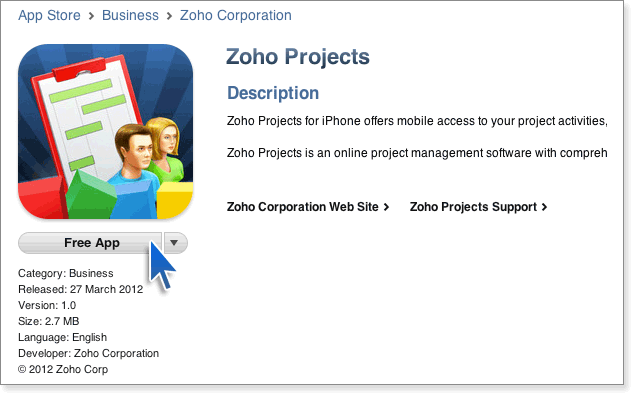Click the 'Zoho Projects for iPhone' description line
This screenshot has width=640, height=406.
pyautogui.click(x=417, y=121)
